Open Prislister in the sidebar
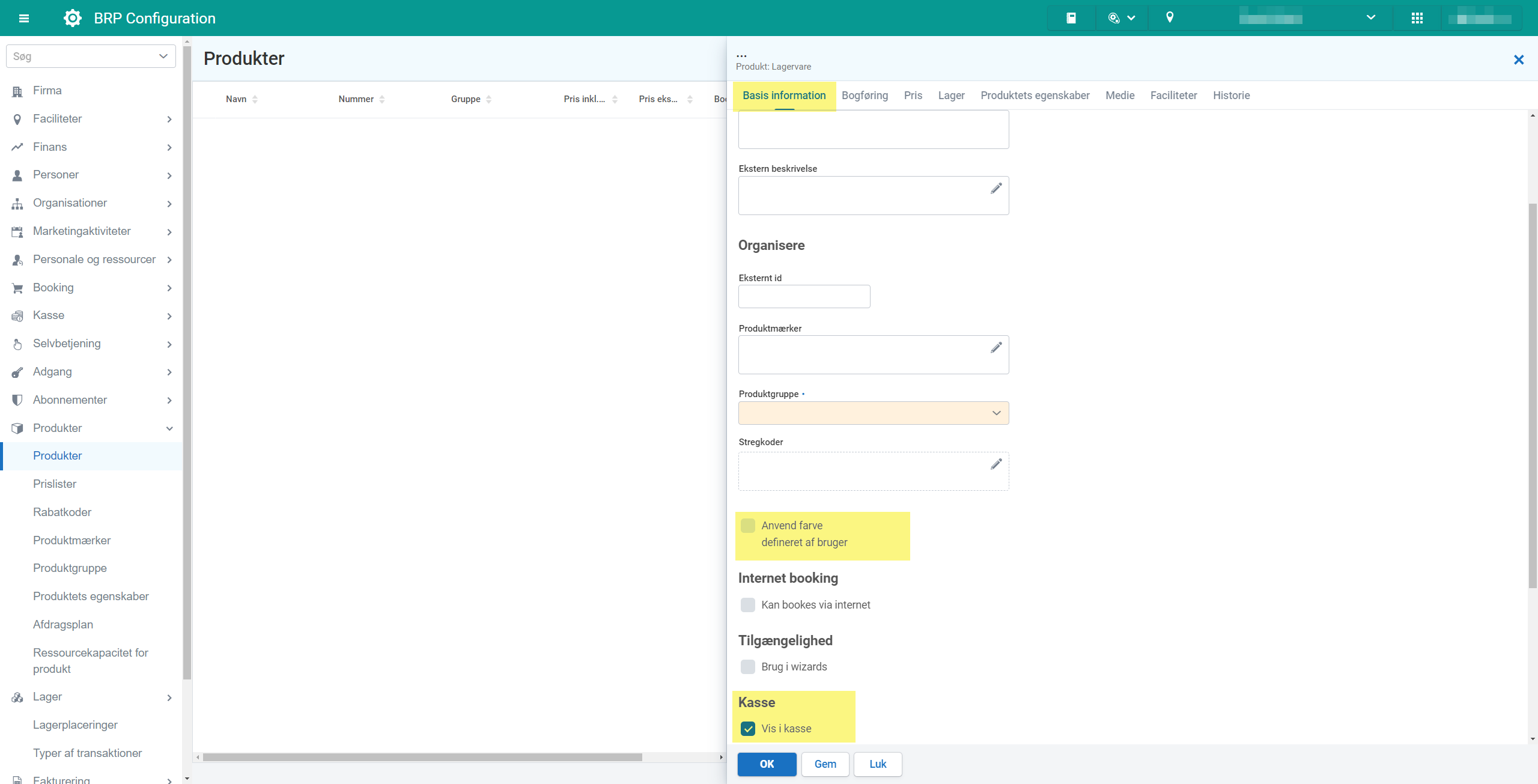The image size is (1538, 784). point(55,484)
